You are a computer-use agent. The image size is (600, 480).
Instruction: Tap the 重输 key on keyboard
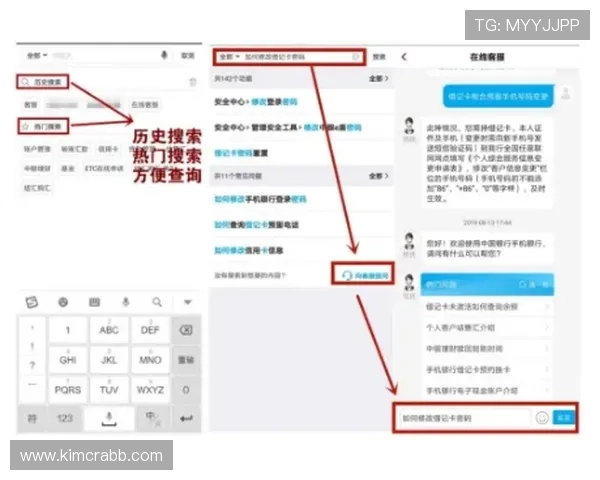(x=186, y=360)
